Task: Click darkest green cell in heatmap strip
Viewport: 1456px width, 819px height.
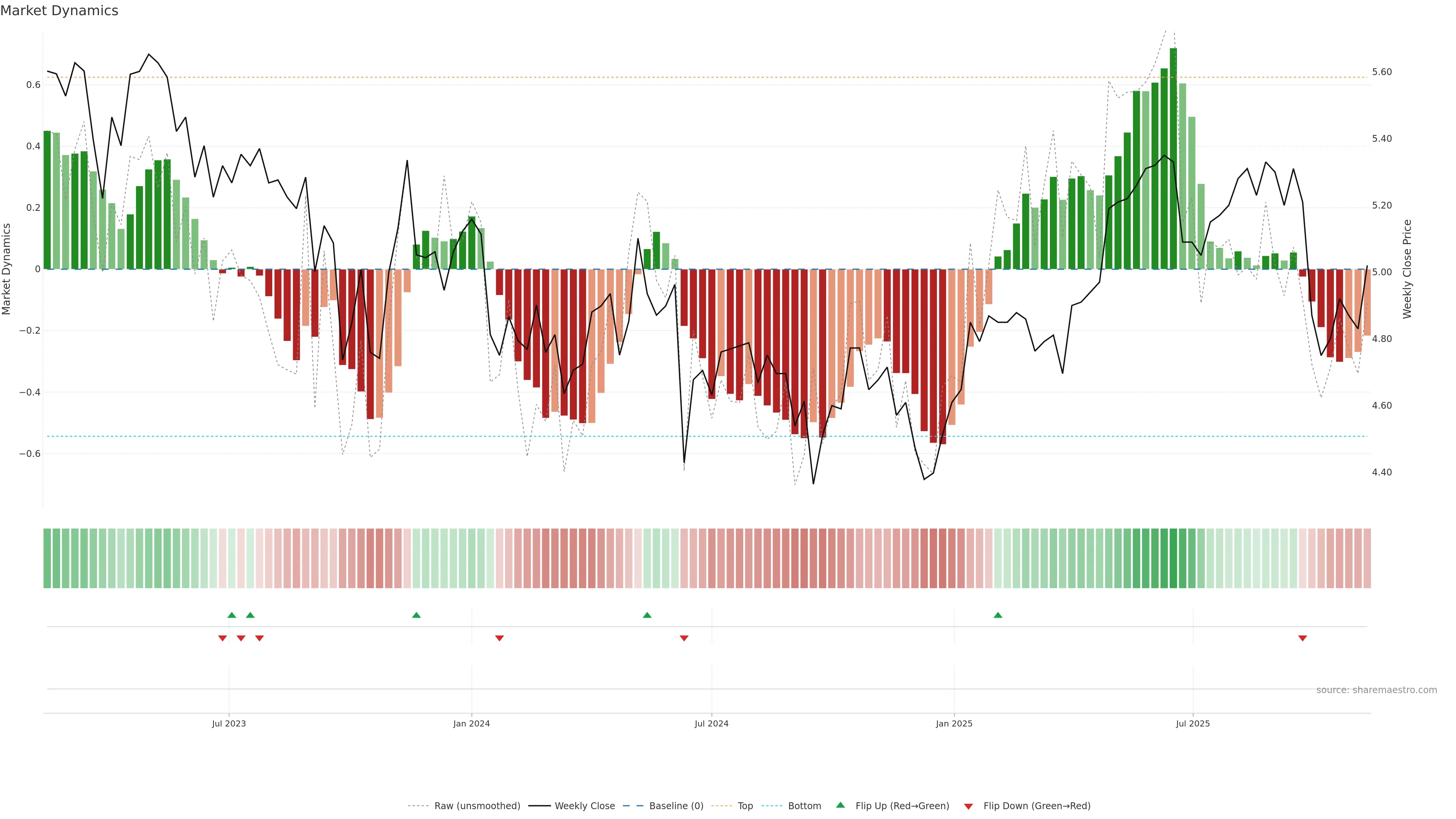Action: [1174, 558]
